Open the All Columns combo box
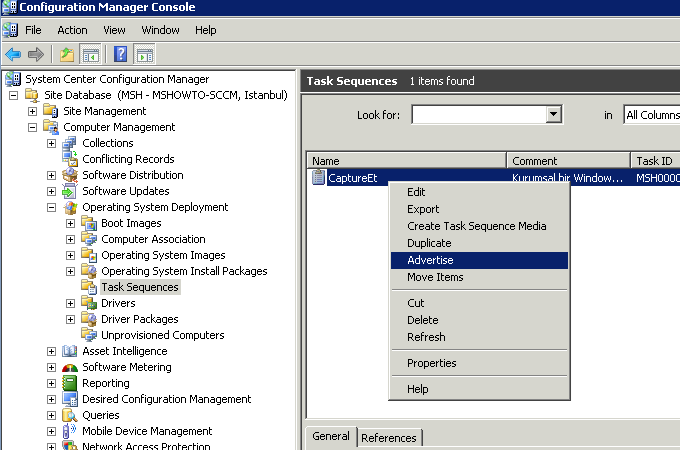Screen dimensions: 680x450 pos(652,115)
